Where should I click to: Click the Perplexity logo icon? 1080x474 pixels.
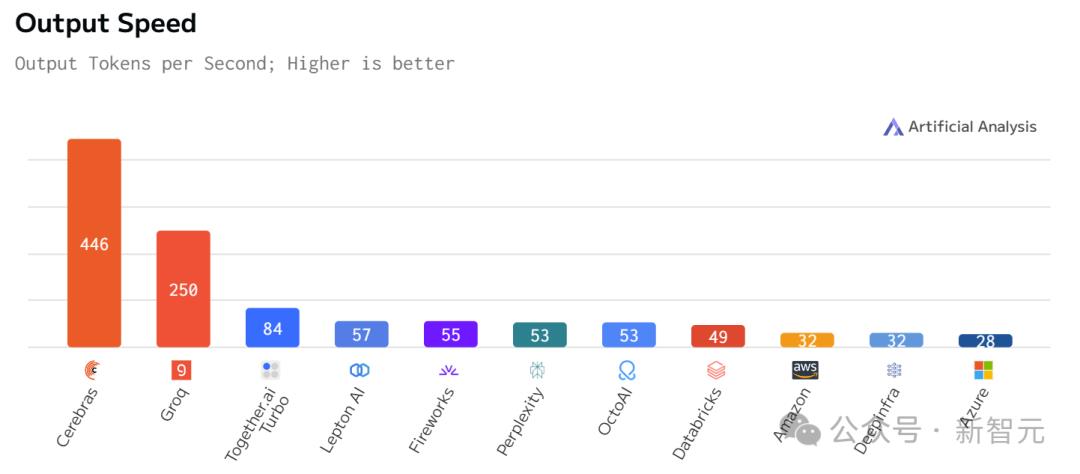tap(538, 370)
